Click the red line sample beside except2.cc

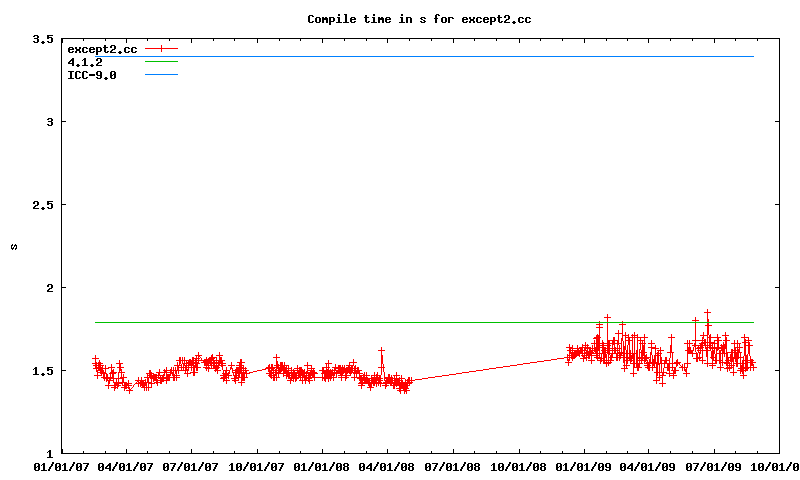pyautogui.click(x=160, y=49)
